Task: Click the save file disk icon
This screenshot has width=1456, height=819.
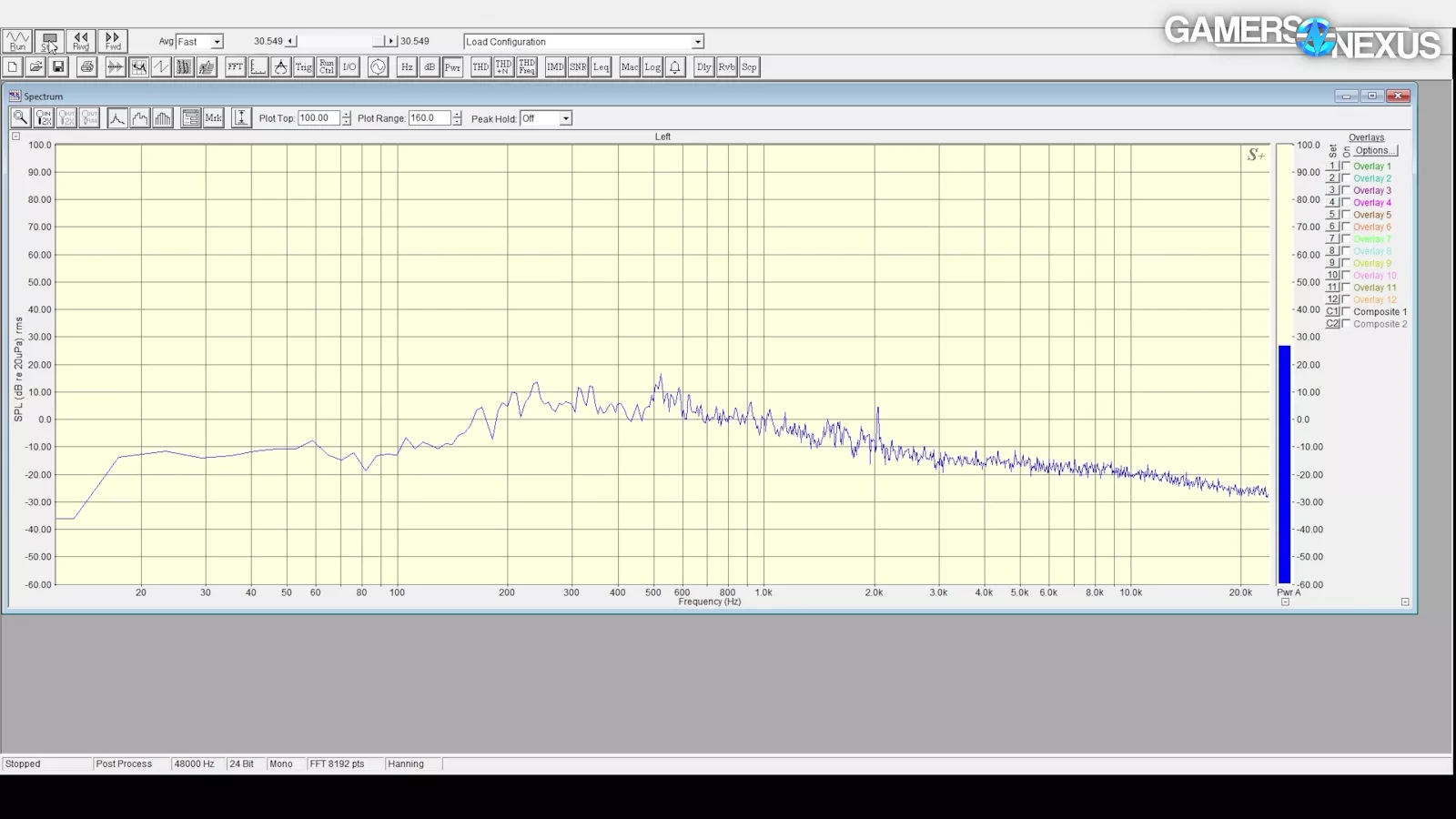Action: point(58,67)
